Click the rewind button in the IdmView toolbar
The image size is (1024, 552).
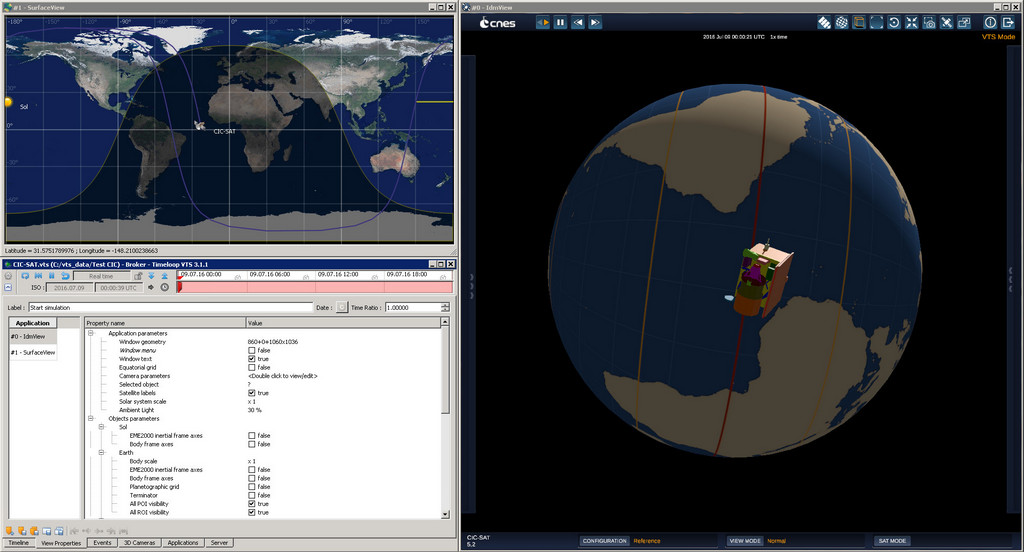point(577,22)
